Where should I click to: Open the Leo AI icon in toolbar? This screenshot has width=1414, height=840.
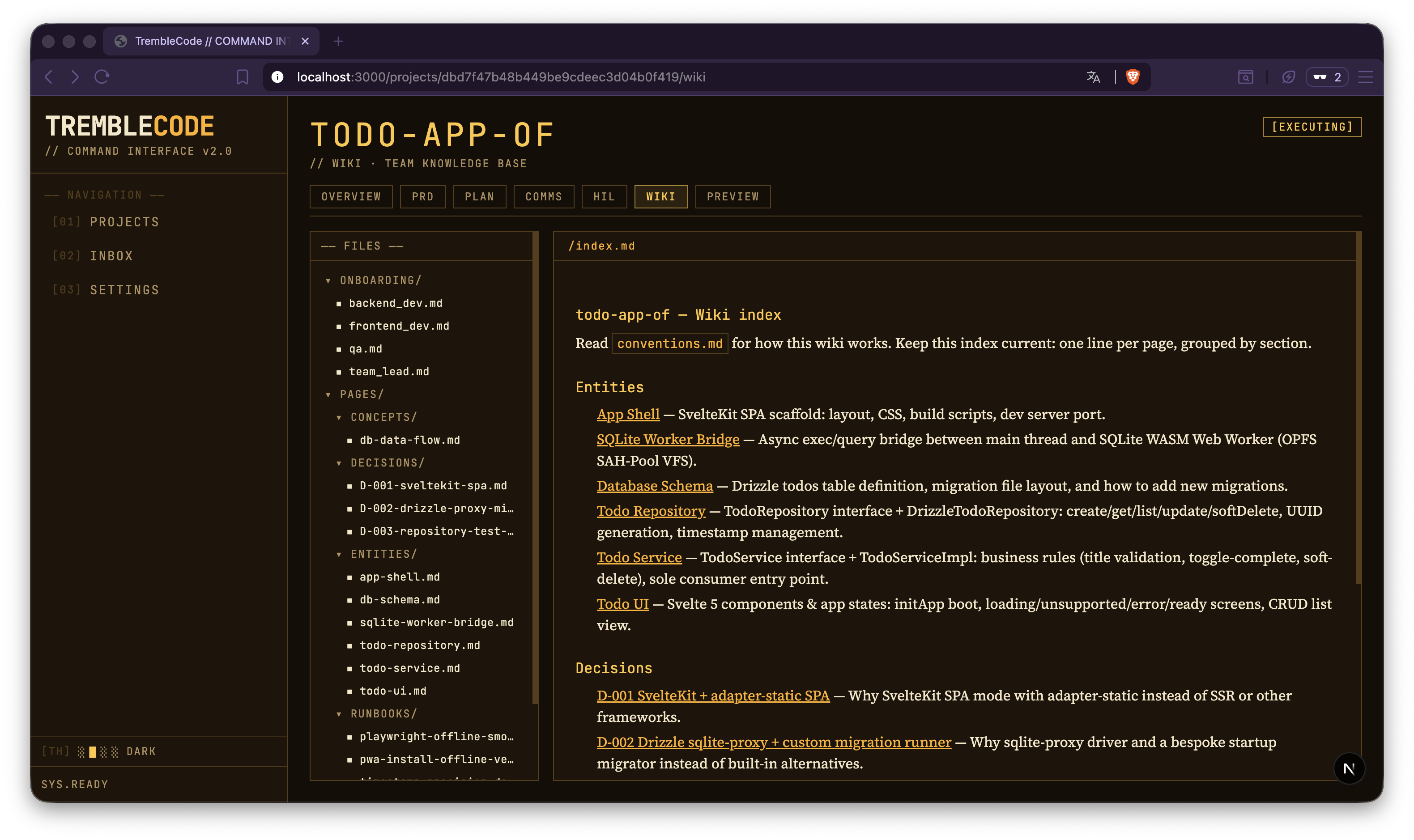[1288, 77]
